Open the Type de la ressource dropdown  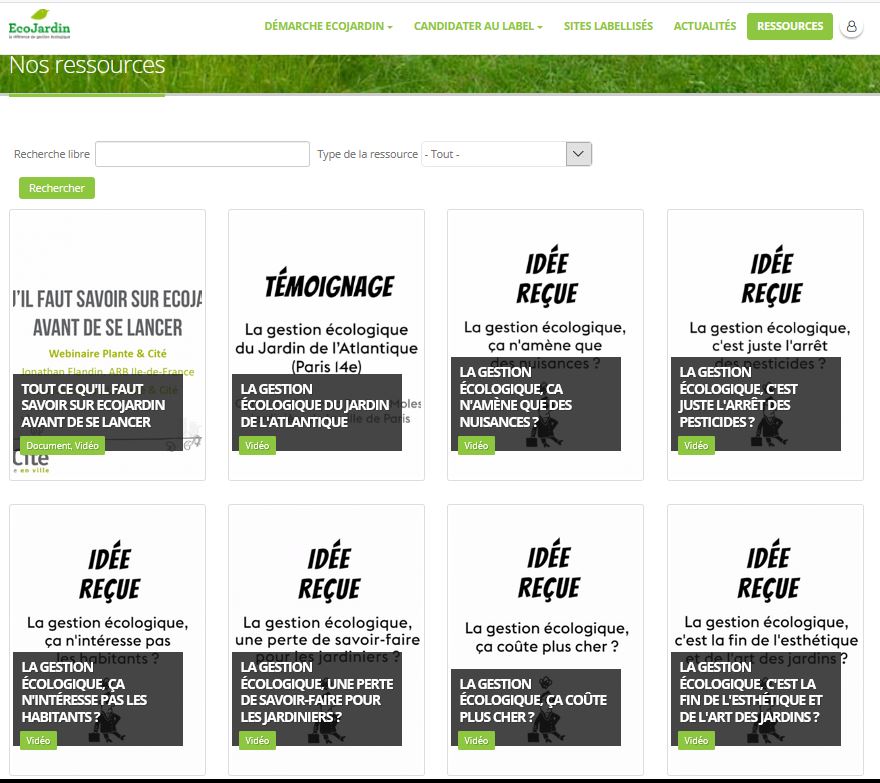506,154
